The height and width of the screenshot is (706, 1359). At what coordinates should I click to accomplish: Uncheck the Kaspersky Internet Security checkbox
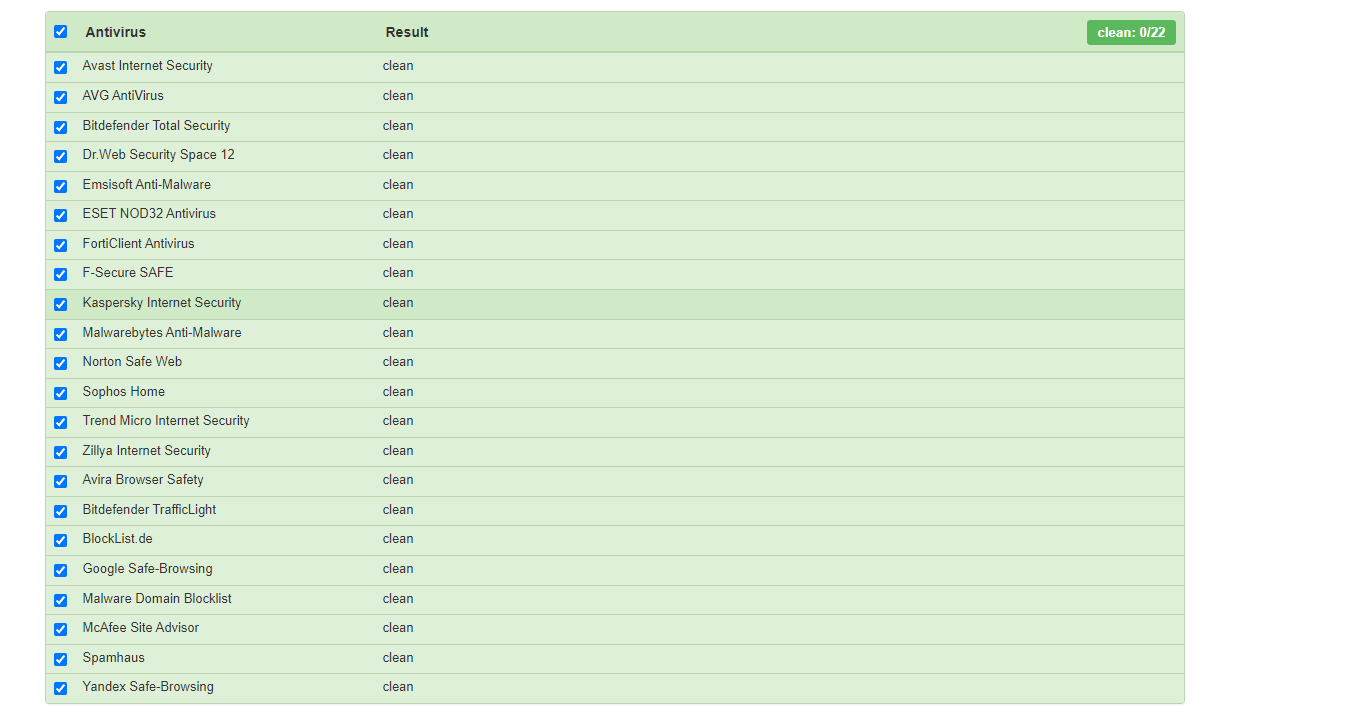(x=60, y=304)
